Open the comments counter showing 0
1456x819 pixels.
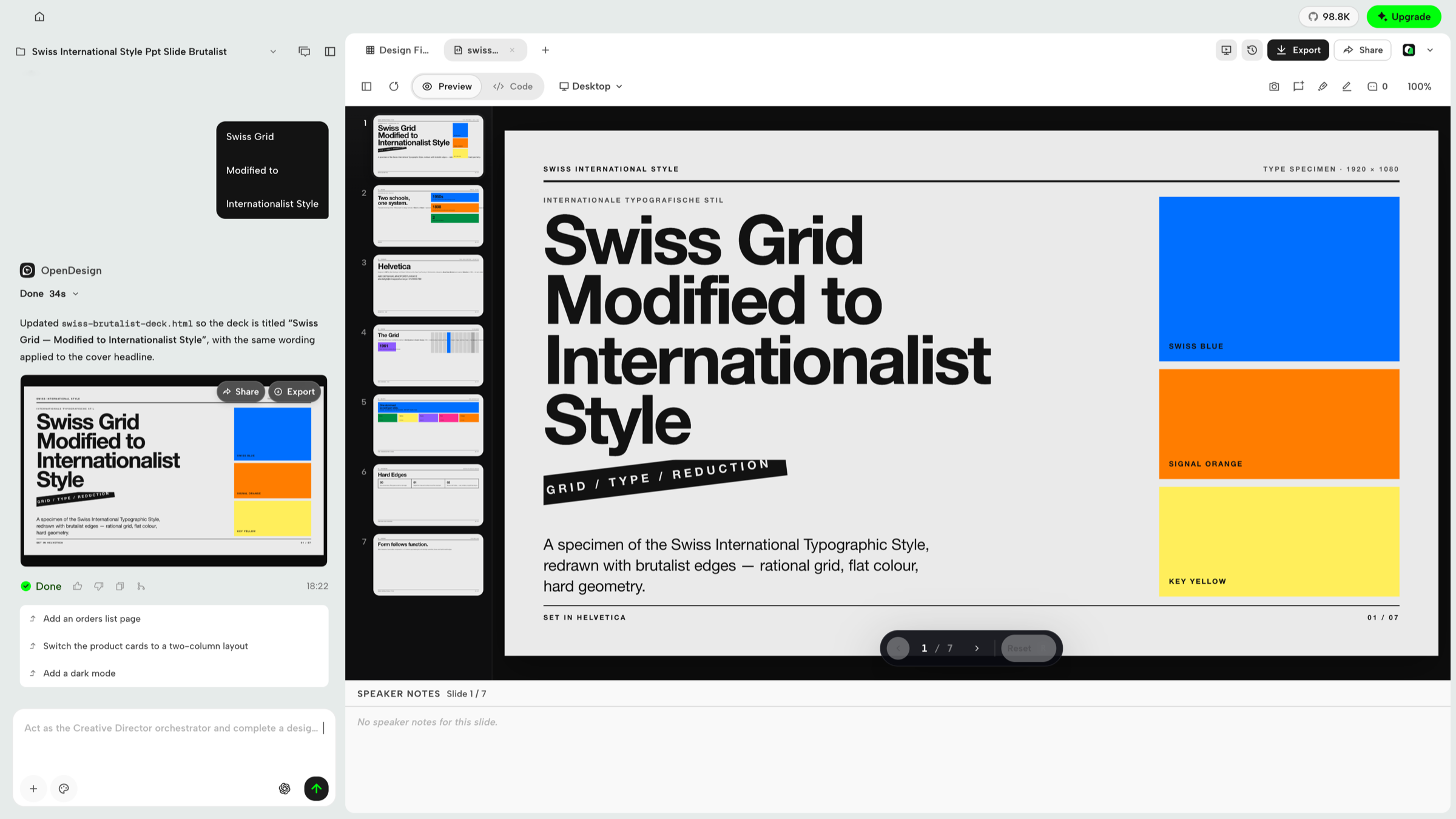point(1378,87)
